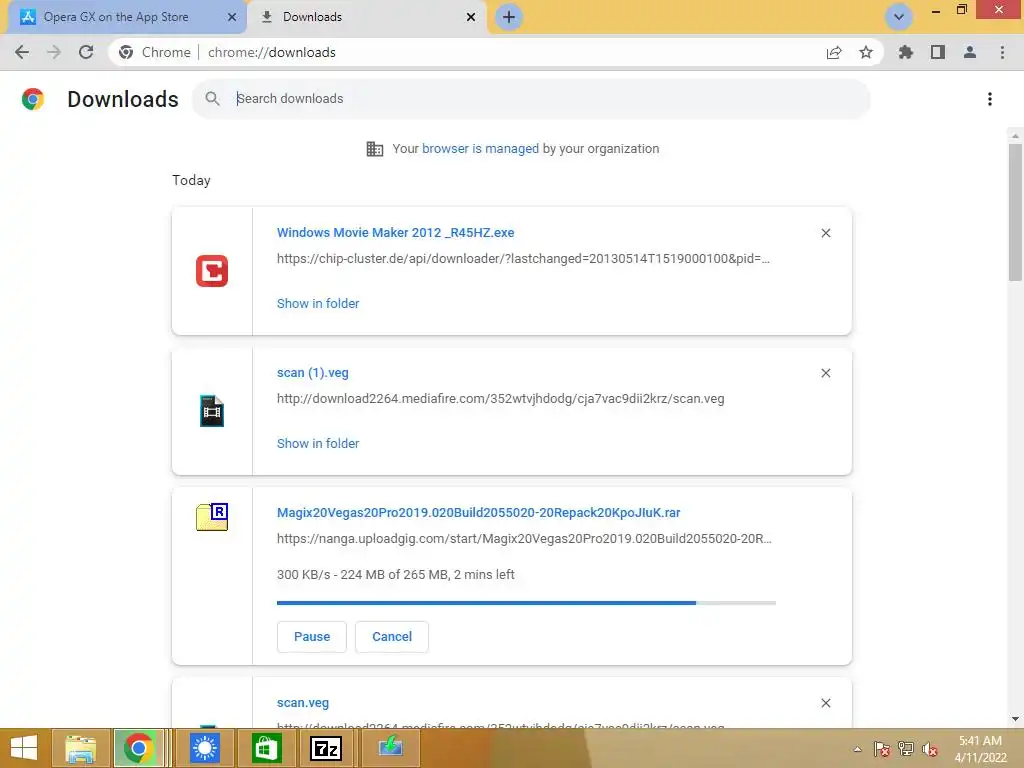
Task: Click the network tray icon
Action: [905, 749]
